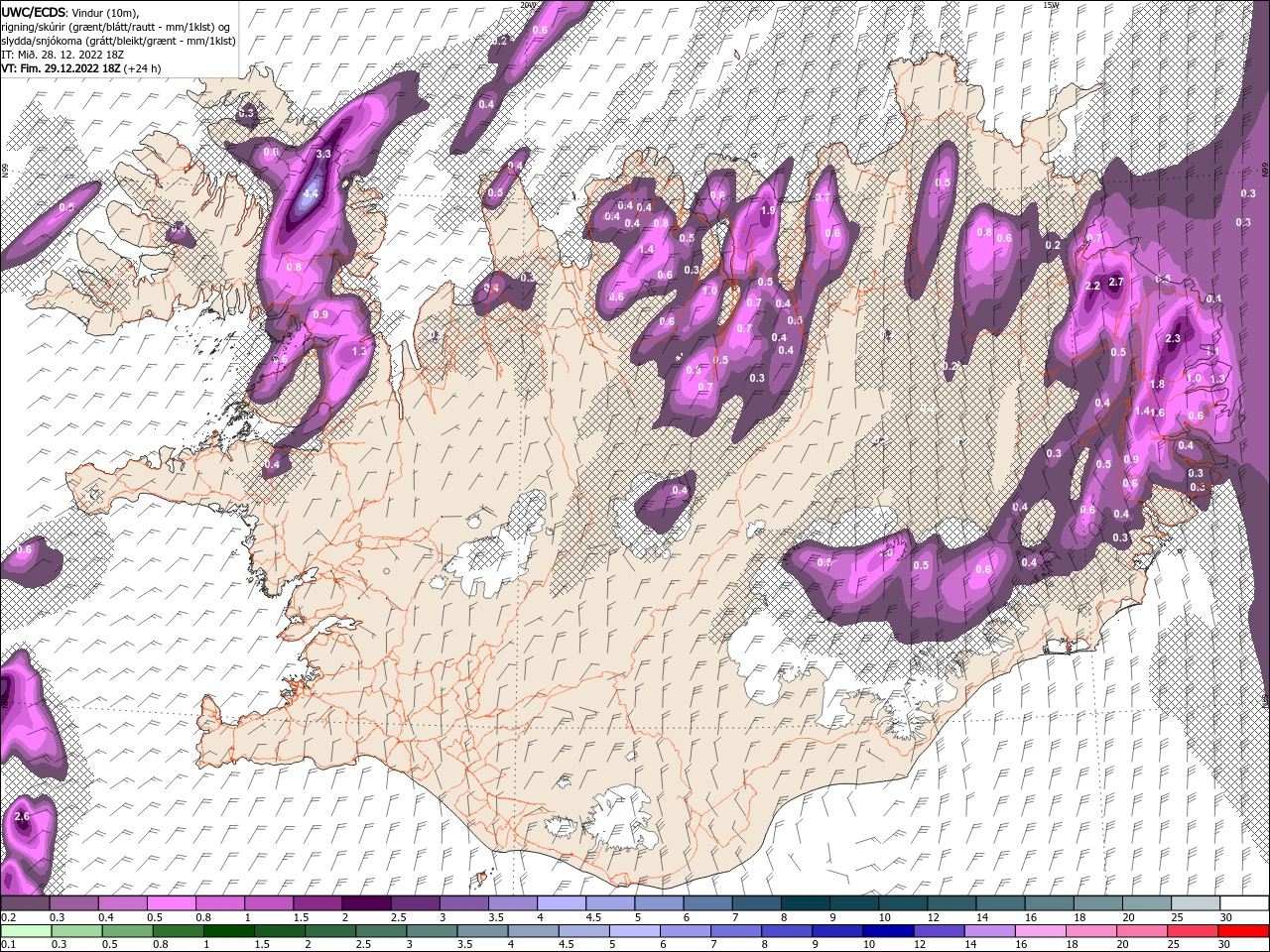Click the slate blue 6 mm snow legend swatch
This screenshot has width=1270, height=952.
coord(706,903)
